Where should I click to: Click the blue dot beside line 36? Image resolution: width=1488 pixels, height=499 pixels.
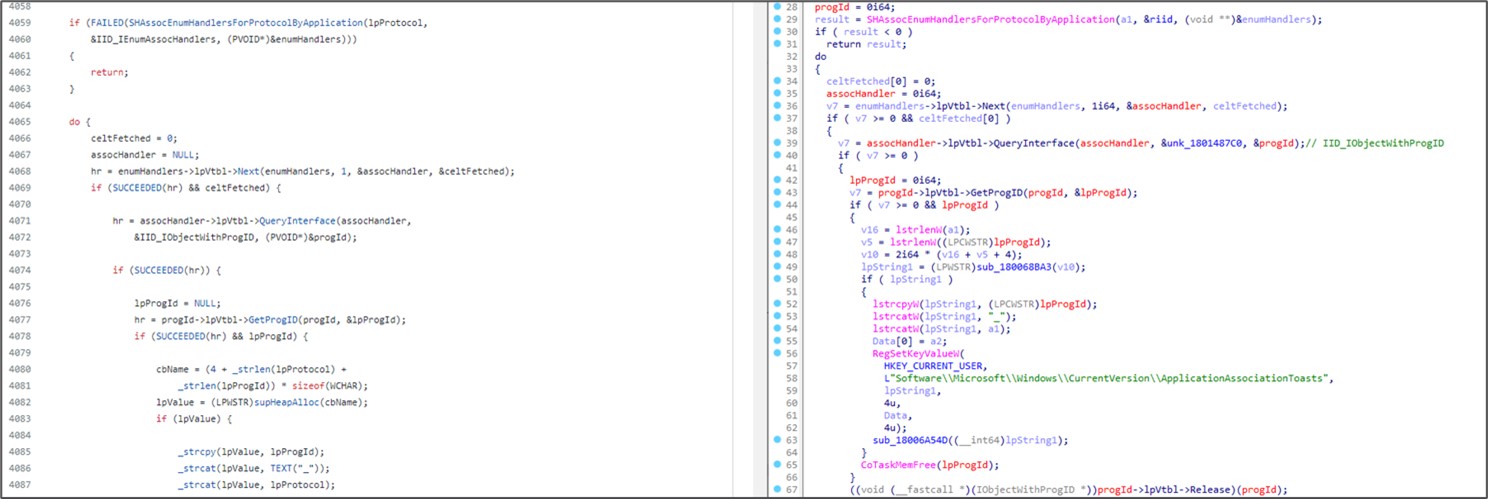click(778, 106)
